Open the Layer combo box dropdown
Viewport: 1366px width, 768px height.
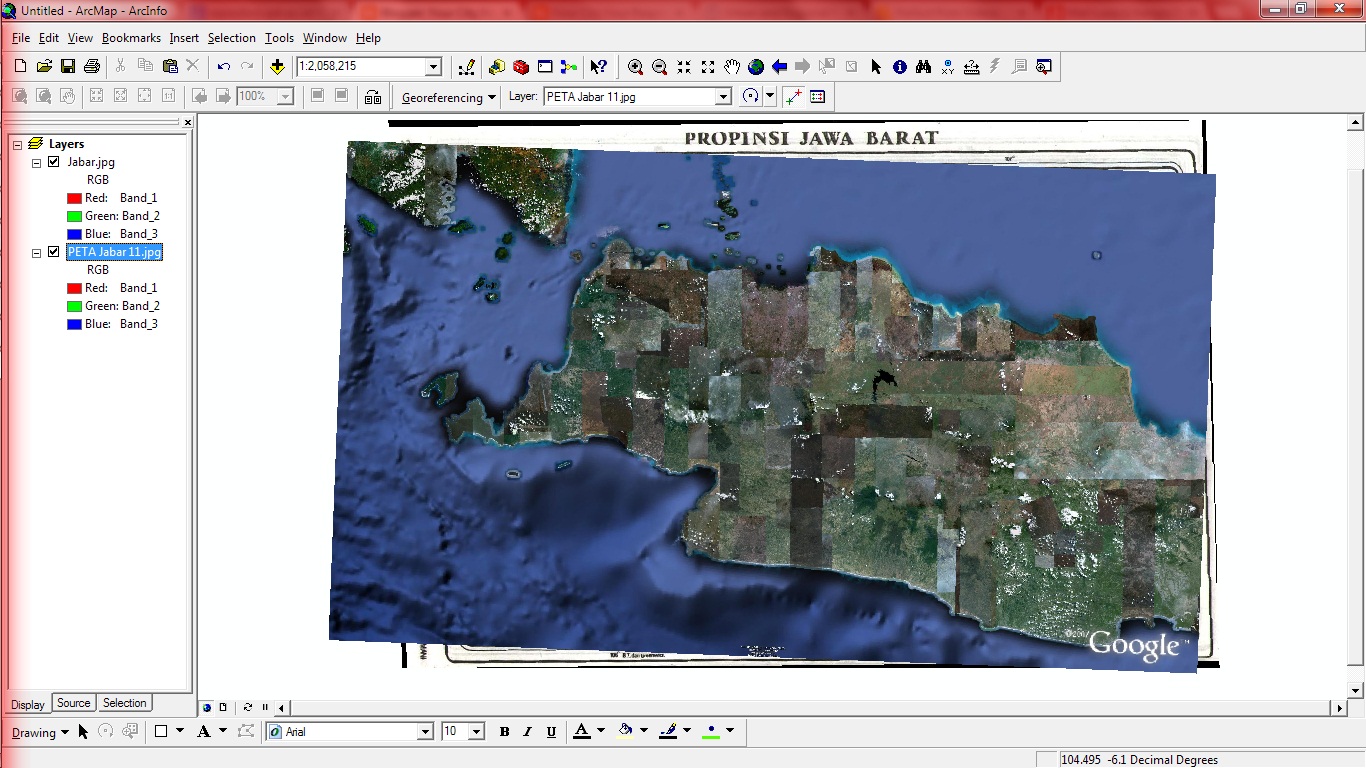tap(723, 96)
